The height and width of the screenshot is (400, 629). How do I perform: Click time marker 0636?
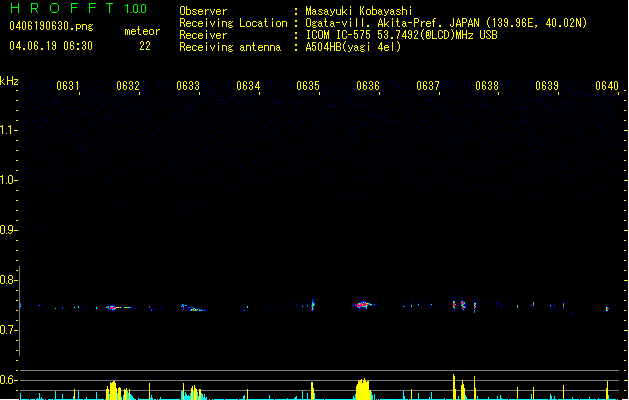368,86
